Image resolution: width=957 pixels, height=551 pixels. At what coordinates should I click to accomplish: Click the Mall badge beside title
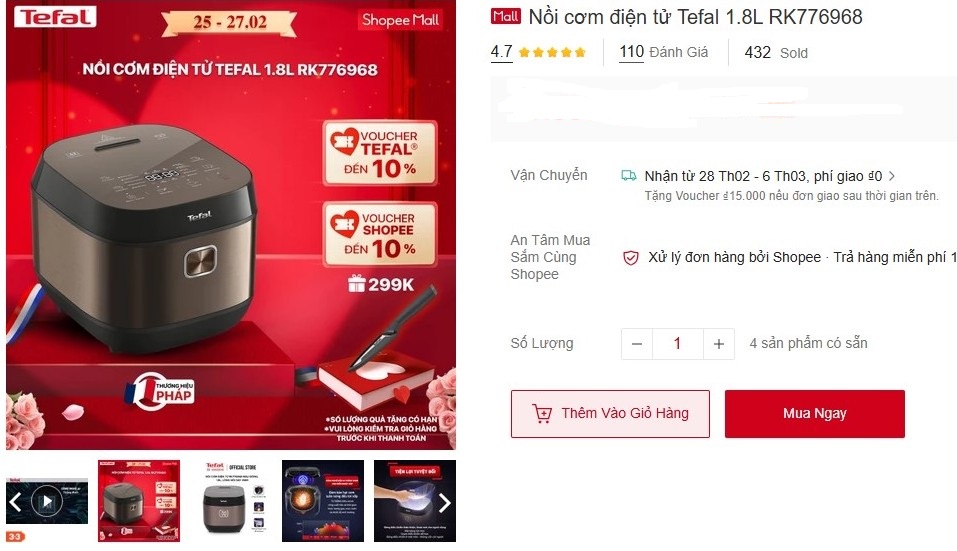point(506,16)
